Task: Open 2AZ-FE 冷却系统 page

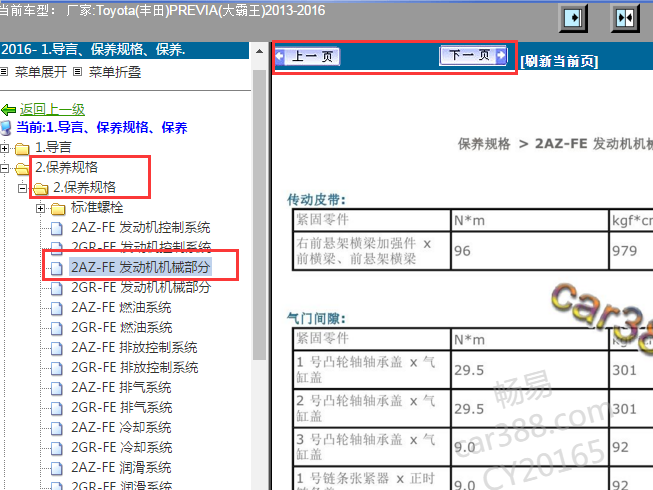Action: [121, 427]
